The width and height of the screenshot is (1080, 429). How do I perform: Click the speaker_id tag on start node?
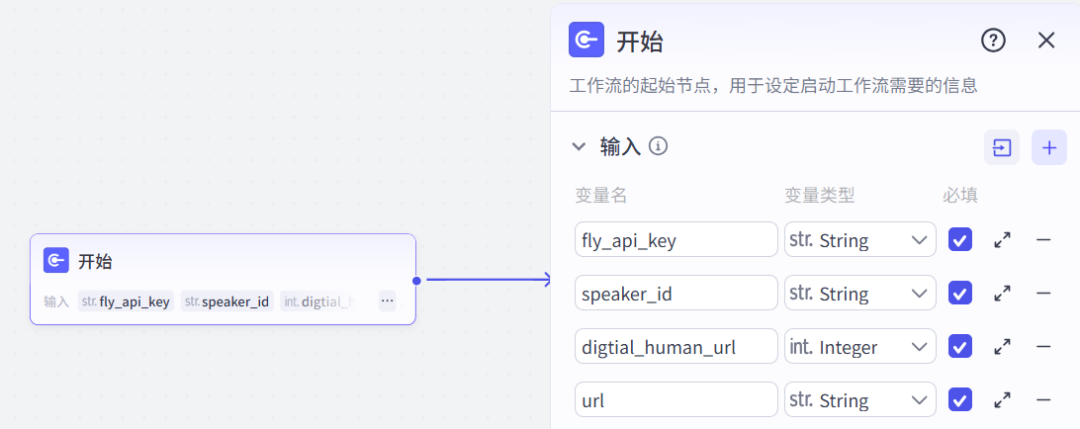[227, 301]
